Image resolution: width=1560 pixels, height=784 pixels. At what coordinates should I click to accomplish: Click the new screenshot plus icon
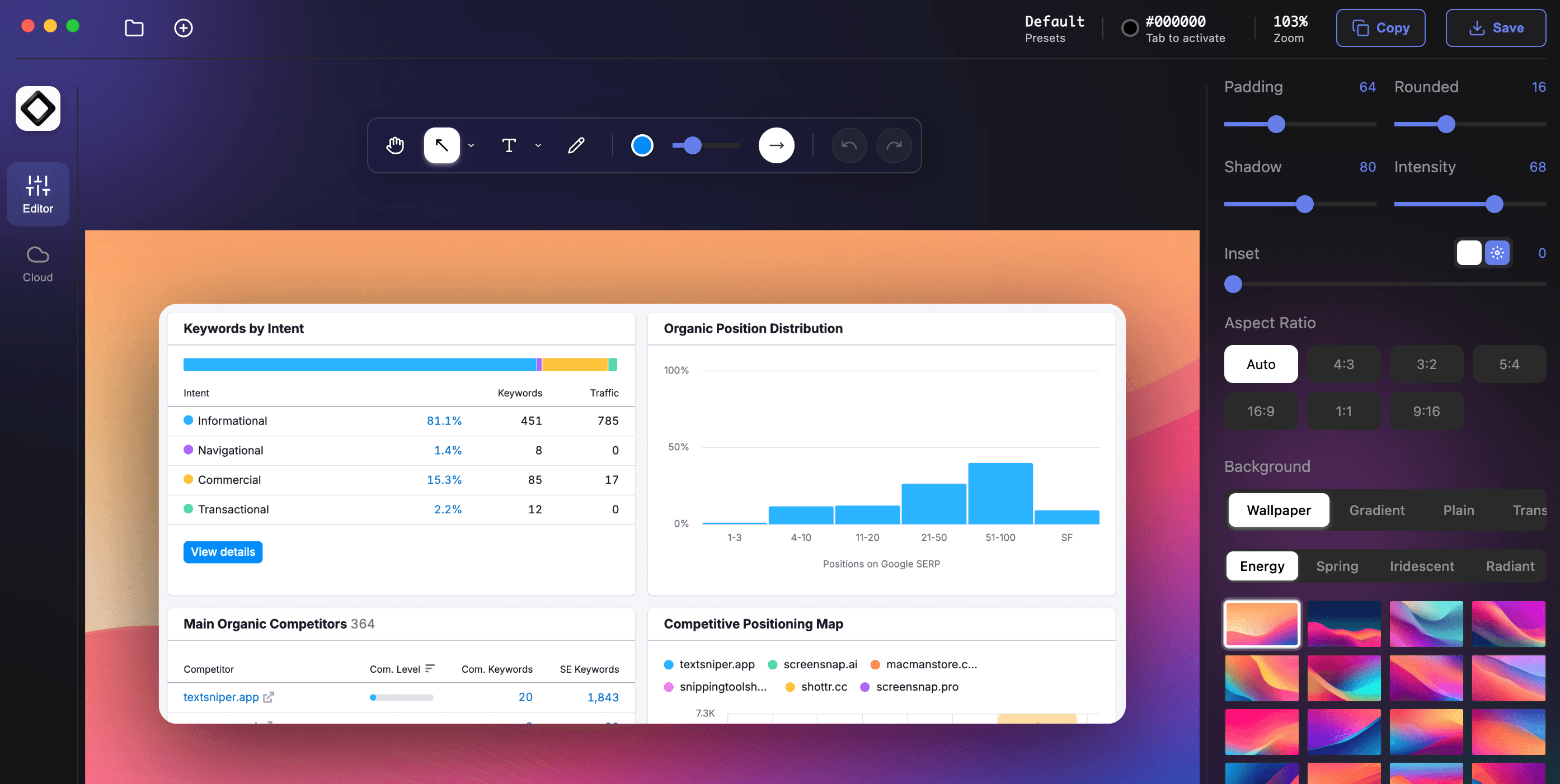coord(183,28)
